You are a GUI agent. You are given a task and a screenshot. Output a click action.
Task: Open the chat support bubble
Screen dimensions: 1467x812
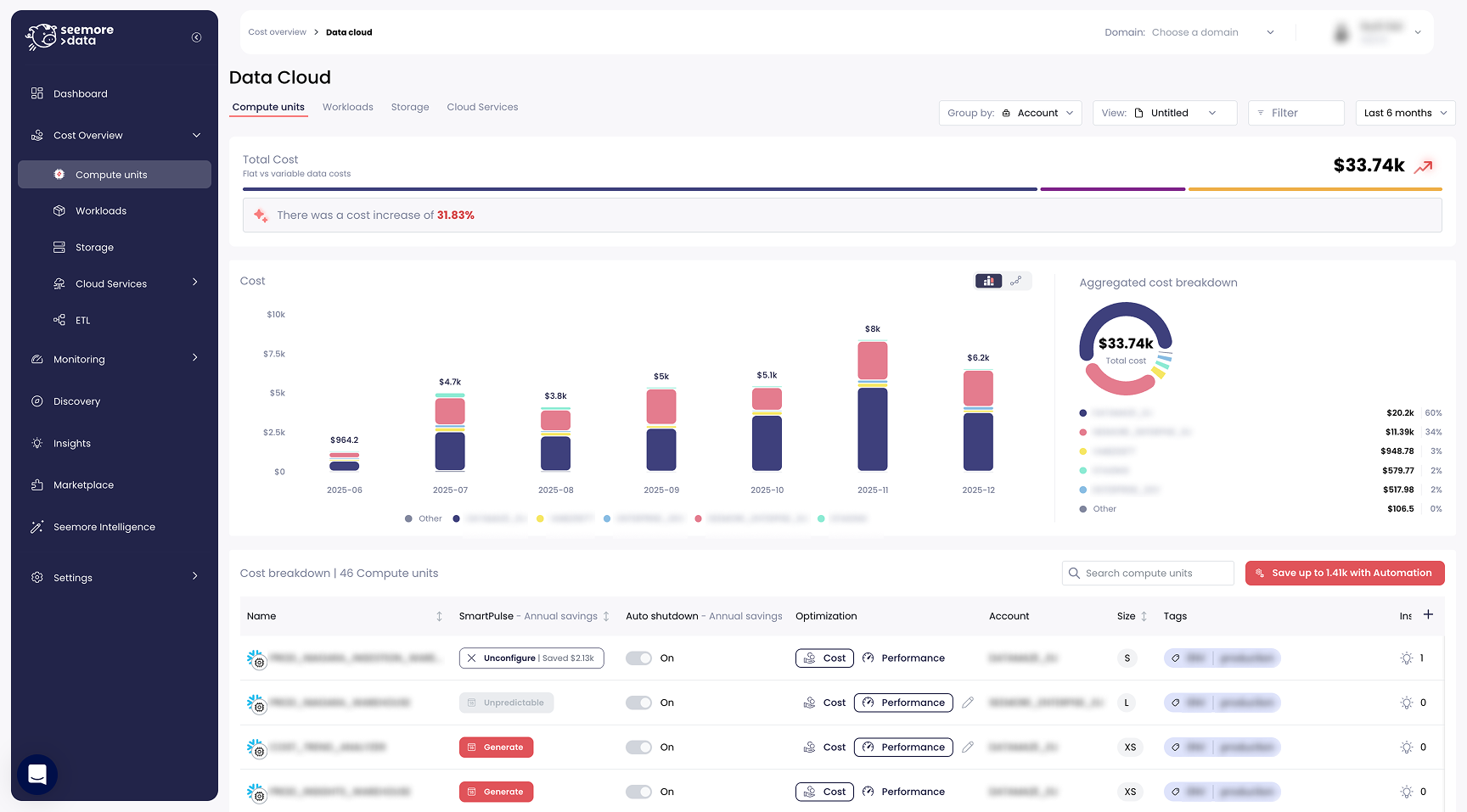click(37, 775)
